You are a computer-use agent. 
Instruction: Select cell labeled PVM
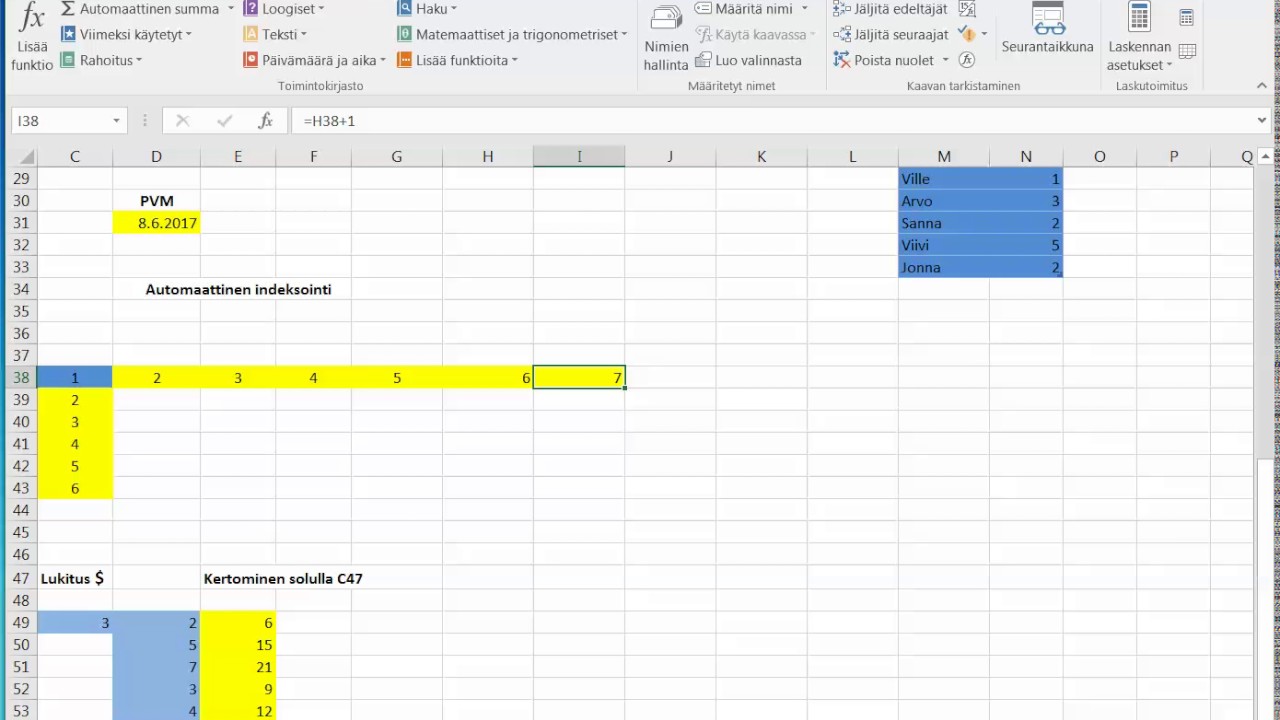tap(156, 201)
